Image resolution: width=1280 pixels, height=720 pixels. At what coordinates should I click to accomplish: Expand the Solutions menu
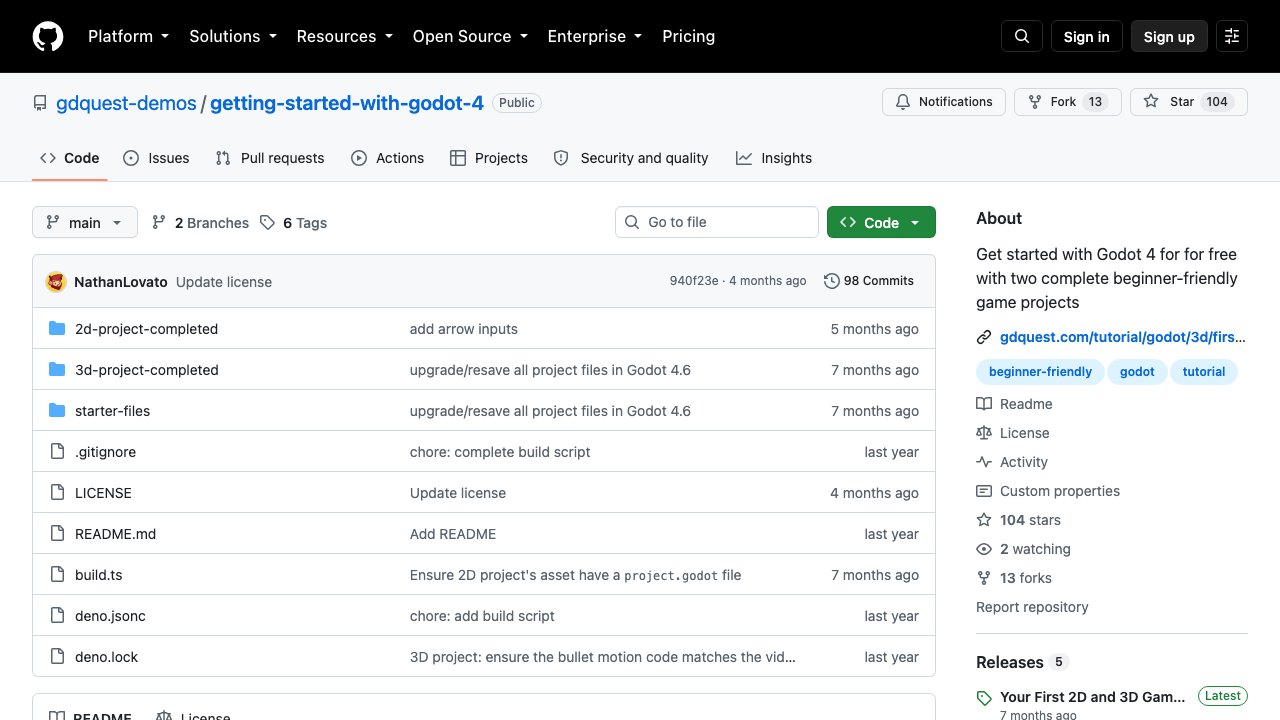point(233,36)
